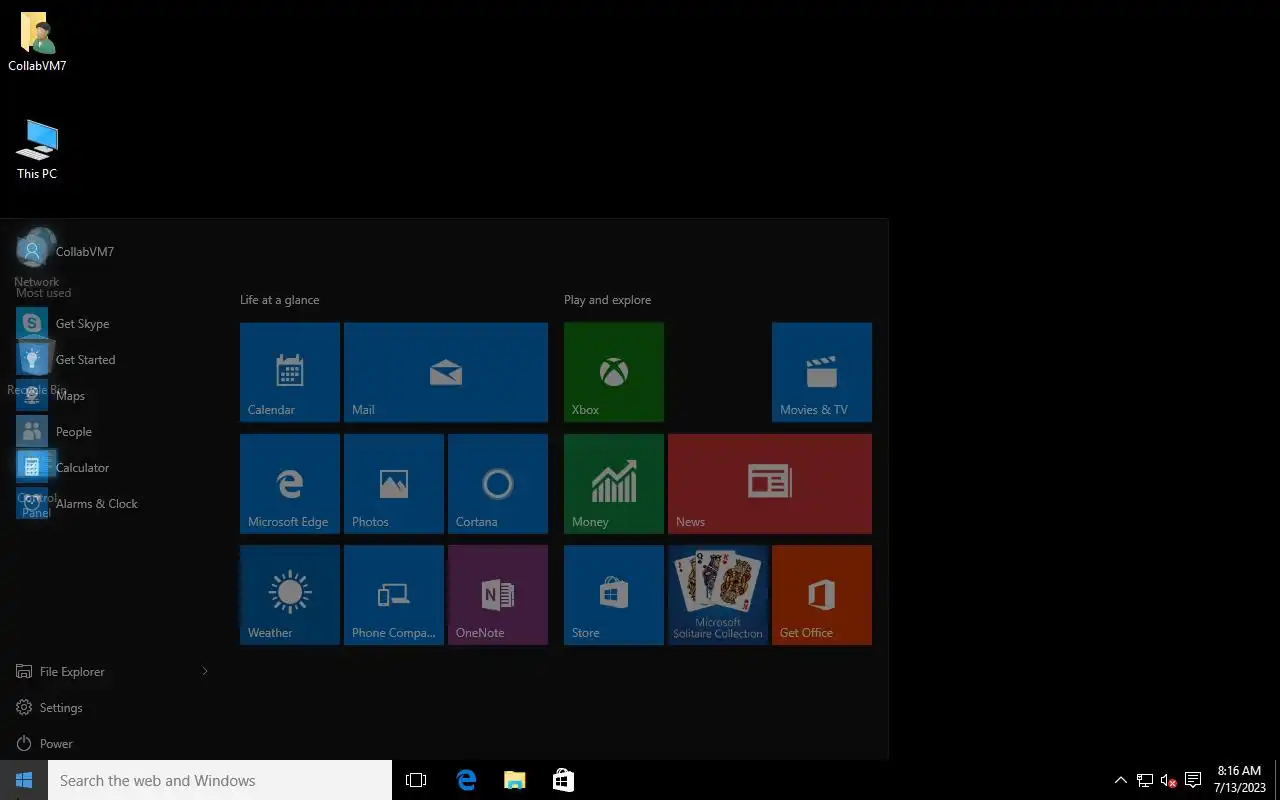Click the Play and explore heading
1280x800 pixels.
(x=607, y=300)
